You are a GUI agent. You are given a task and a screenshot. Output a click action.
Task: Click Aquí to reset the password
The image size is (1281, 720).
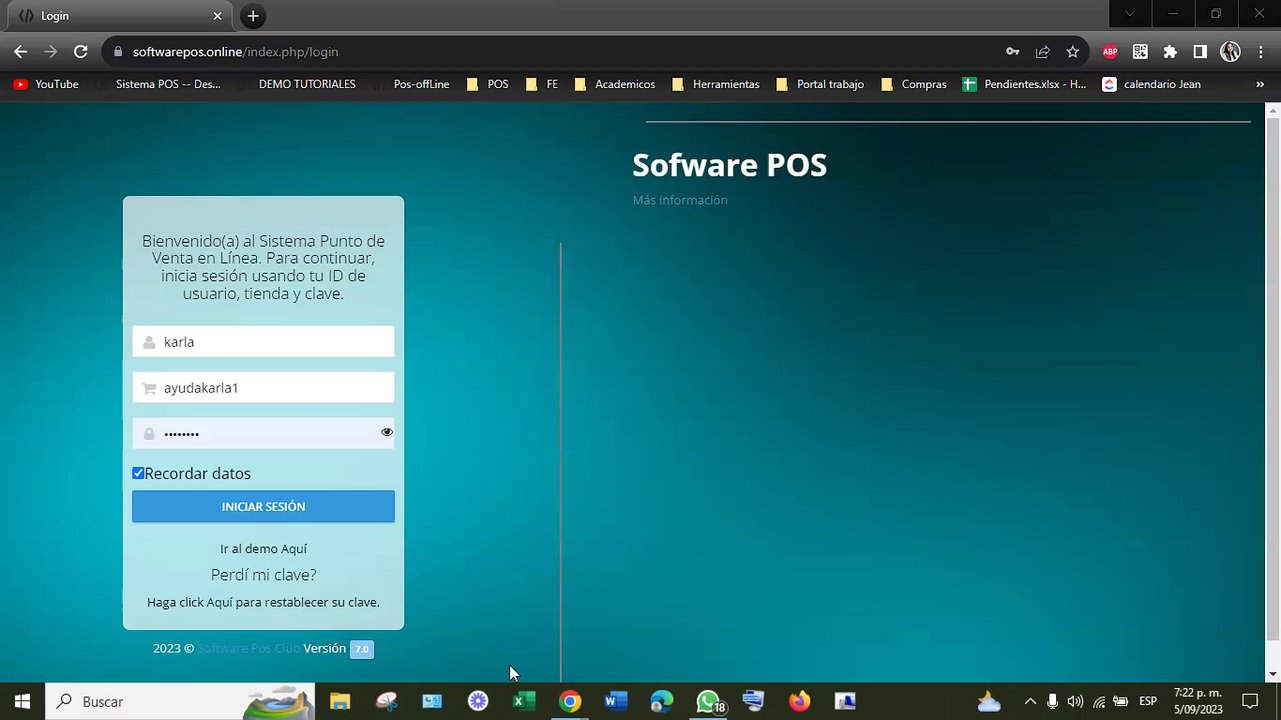(x=220, y=602)
